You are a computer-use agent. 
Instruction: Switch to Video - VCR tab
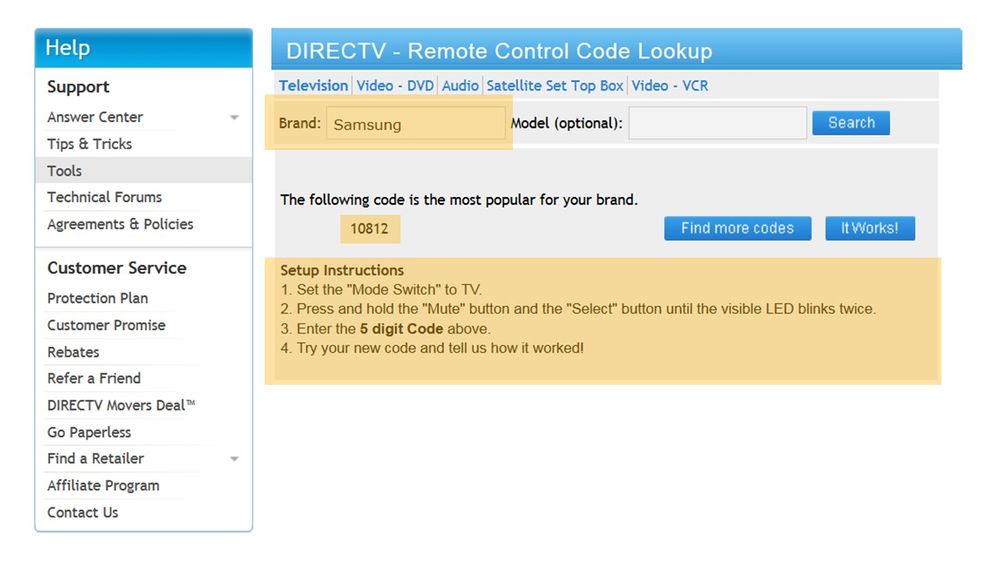[670, 86]
